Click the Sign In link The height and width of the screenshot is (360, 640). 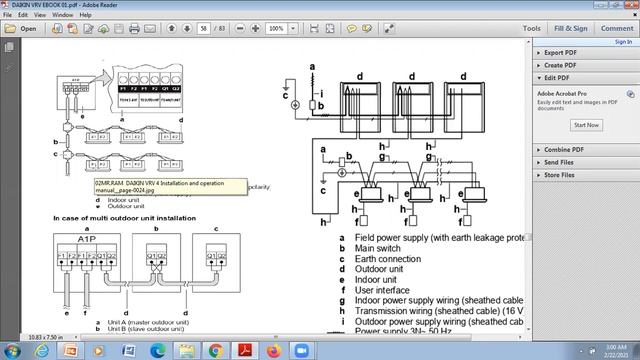623,42
